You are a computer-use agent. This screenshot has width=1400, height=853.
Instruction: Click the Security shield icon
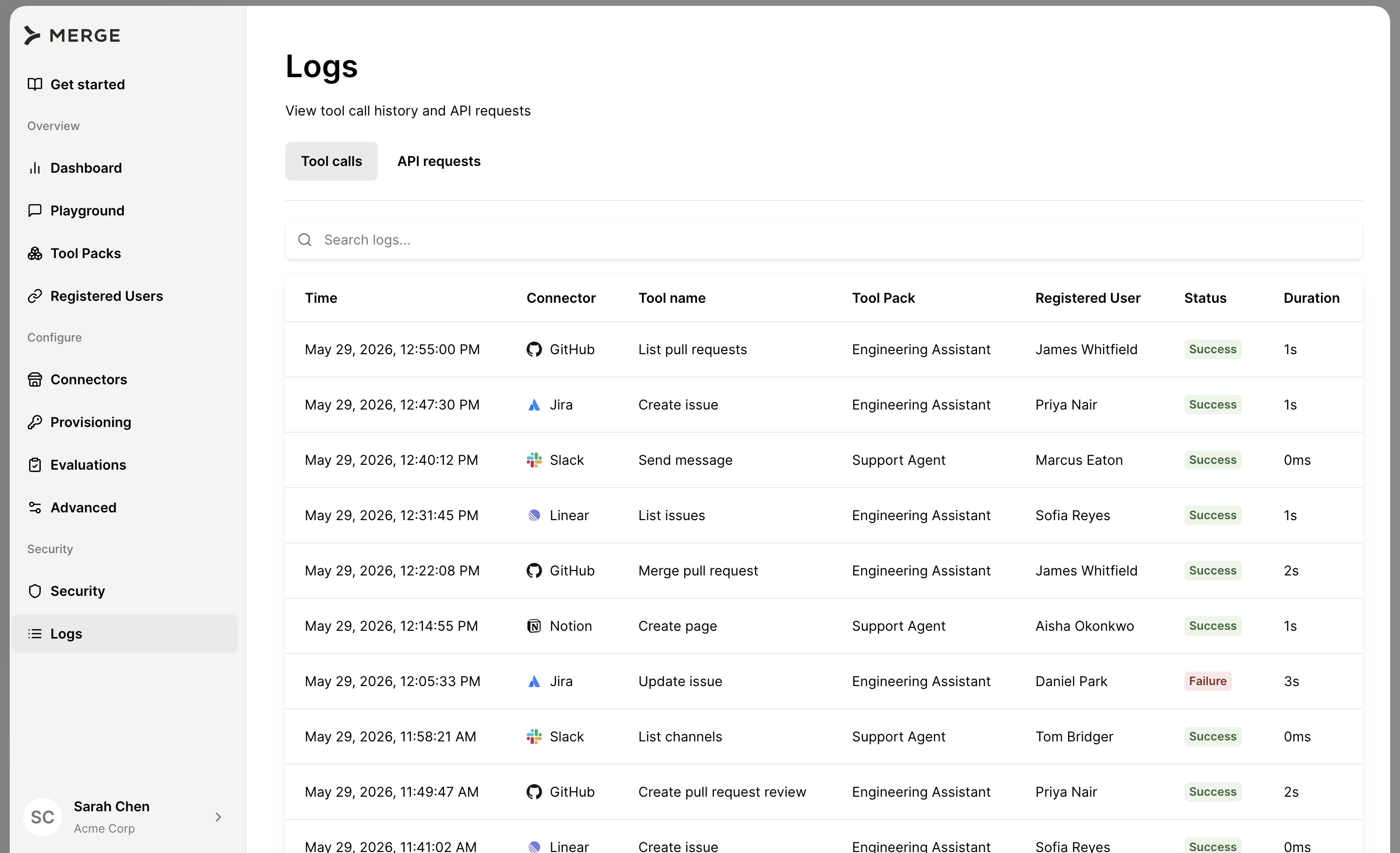tap(34, 591)
